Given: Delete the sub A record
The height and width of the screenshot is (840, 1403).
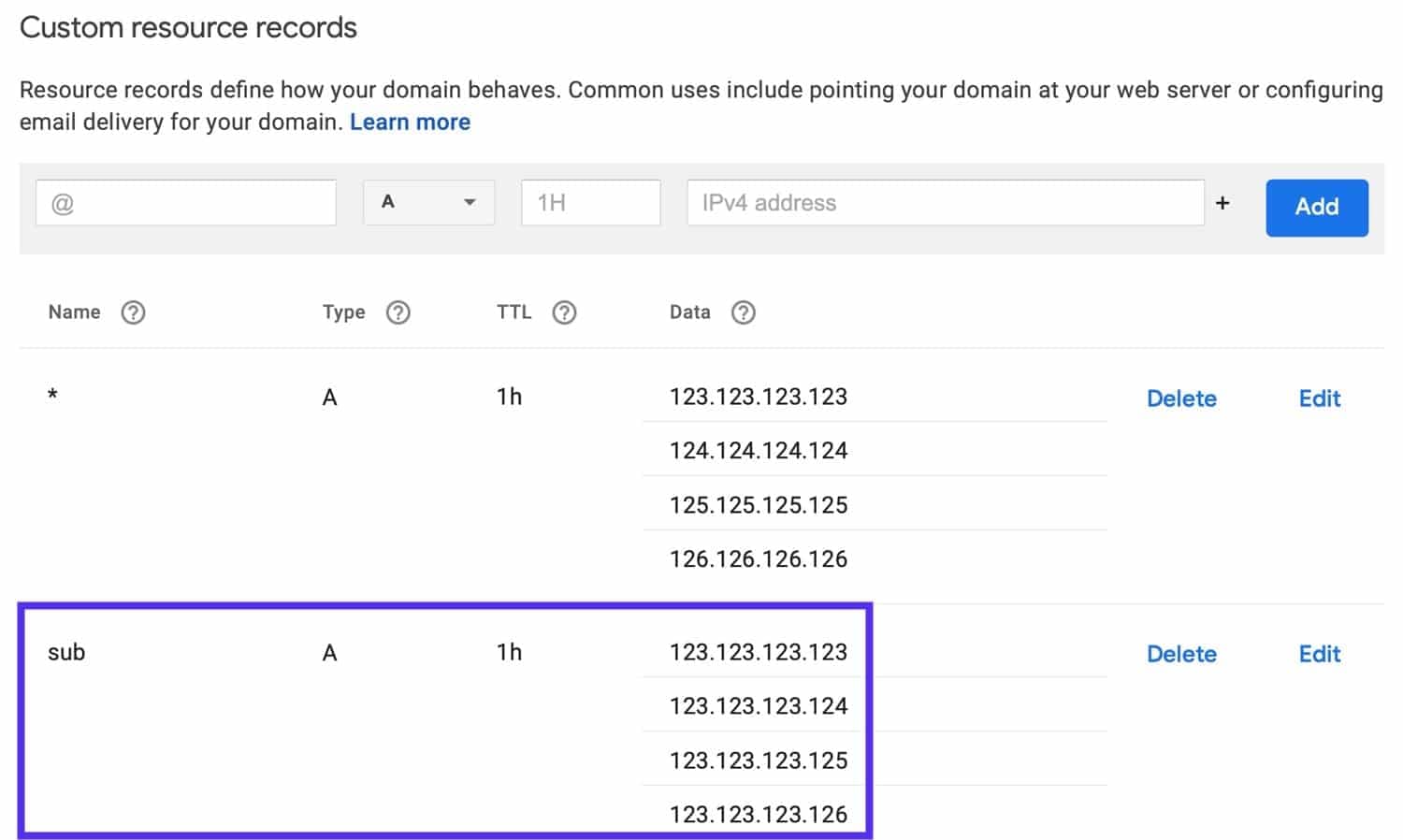Looking at the screenshot, I should point(1181,653).
